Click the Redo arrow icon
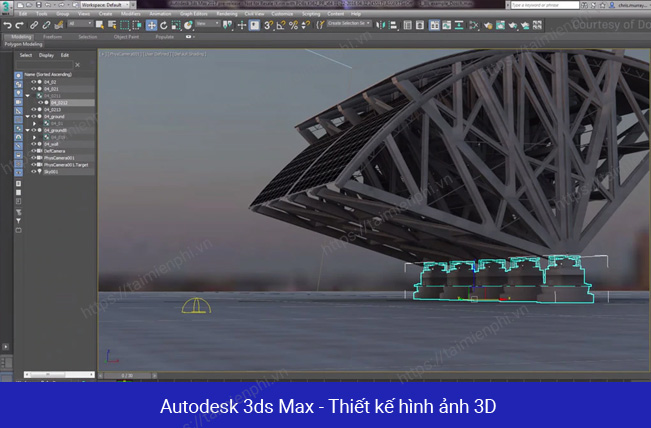The width and height of the screenshot is (651, 428). tap(19, 25)
